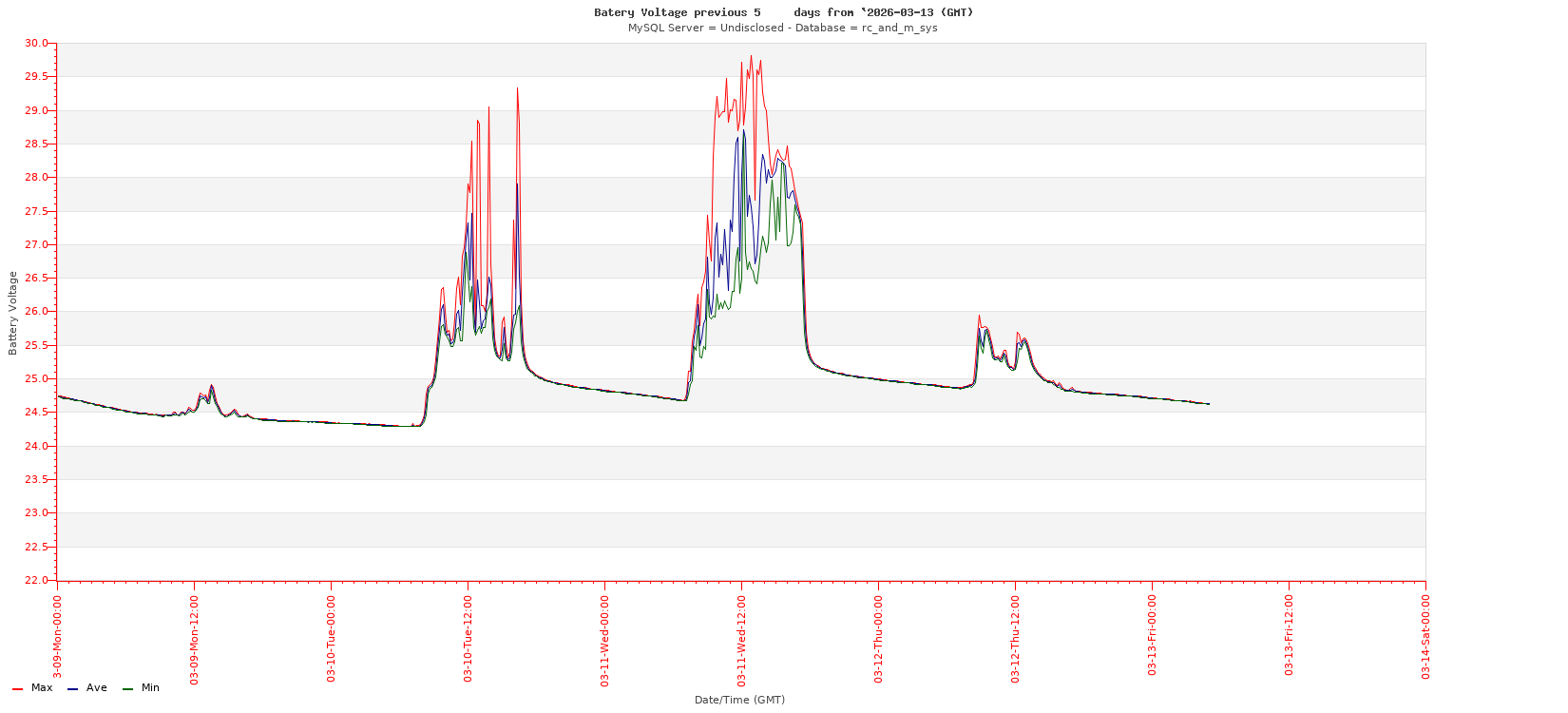Select the Max legend label
This screenshot has height=713, width=1568.
42,687
